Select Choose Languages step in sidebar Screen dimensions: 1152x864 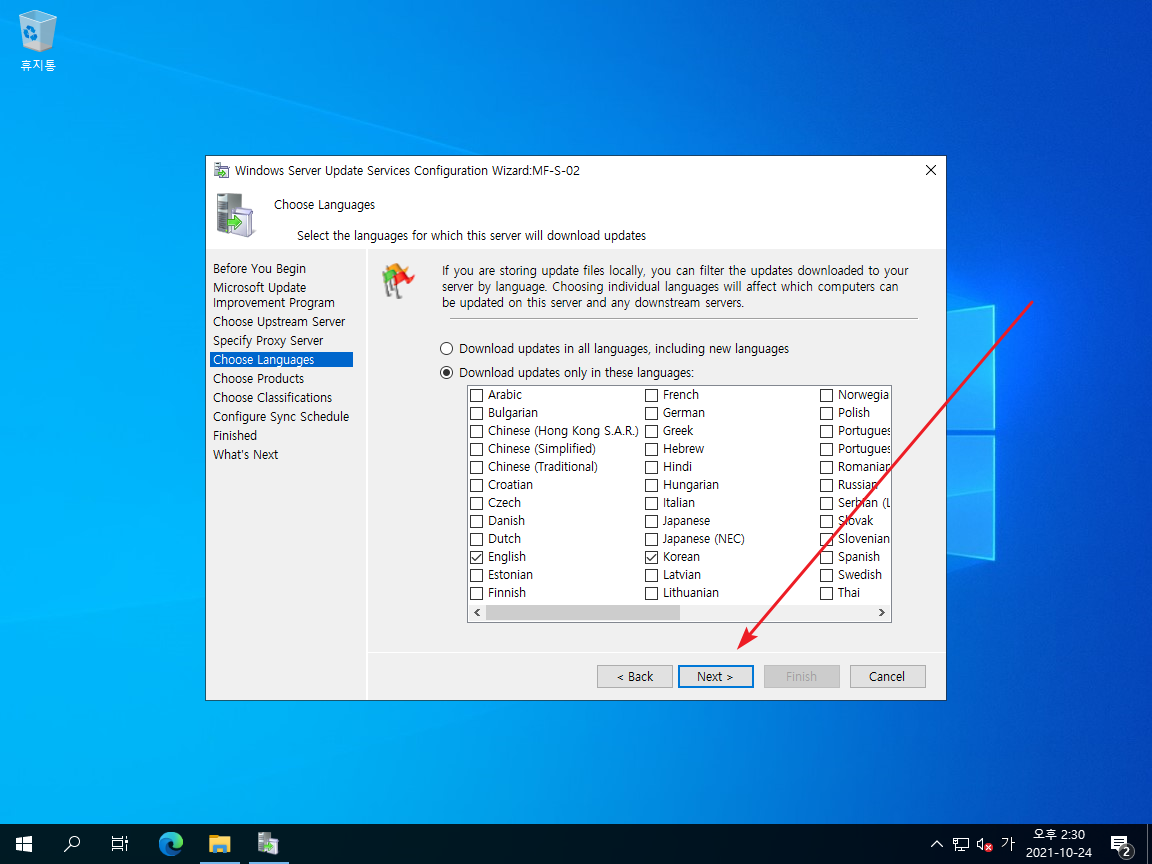tap(281, 360)
